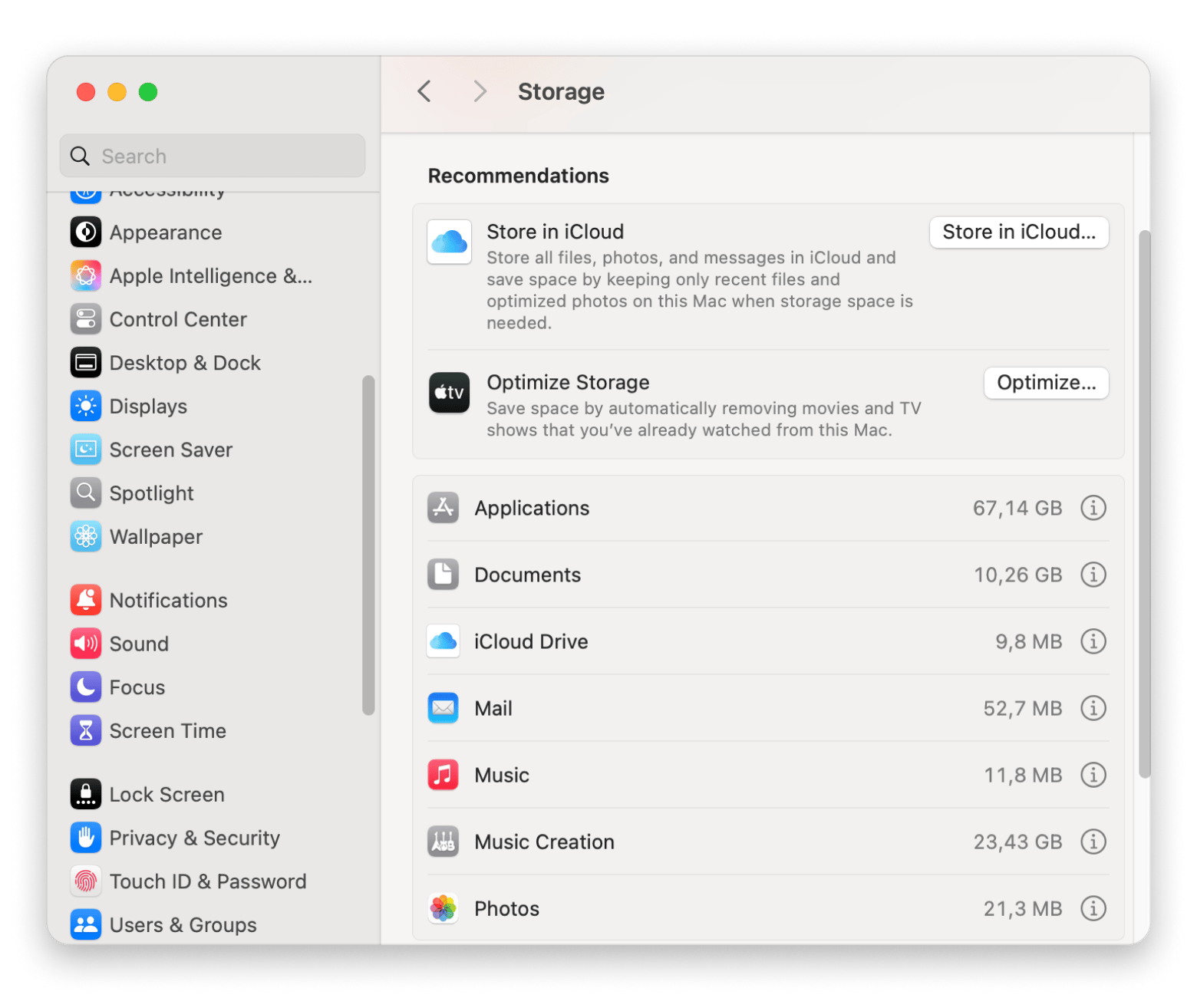Select Focus moon icon
This screenshot has width=1197, height=1008.
(86, 687)
